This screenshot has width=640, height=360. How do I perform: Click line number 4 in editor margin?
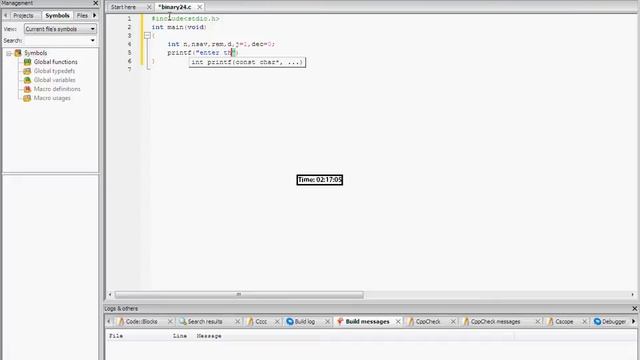tap(129, 44)
